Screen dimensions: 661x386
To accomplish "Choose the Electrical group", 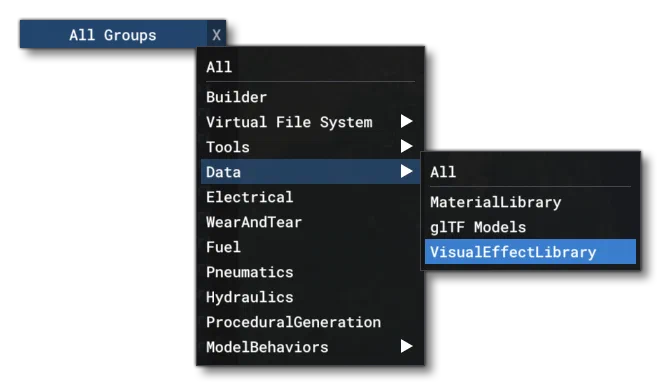I will tap(310, 197).
